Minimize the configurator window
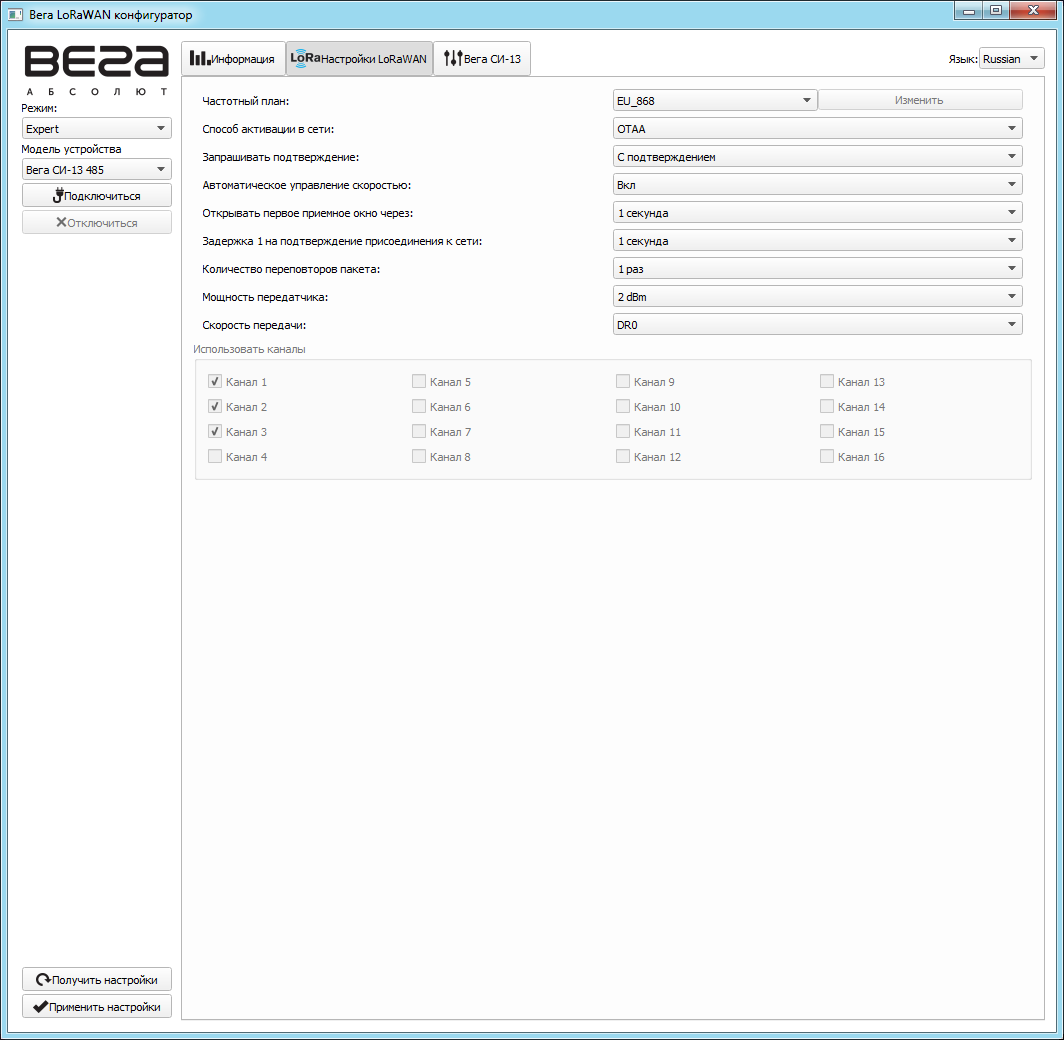The width and height of the screenshot is (1064, 1040). 968,10
